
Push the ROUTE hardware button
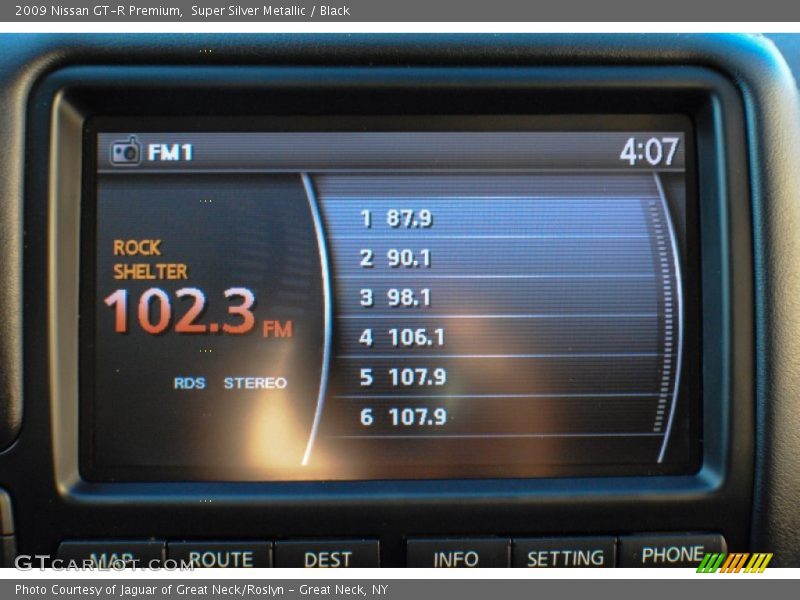[220, 556]
